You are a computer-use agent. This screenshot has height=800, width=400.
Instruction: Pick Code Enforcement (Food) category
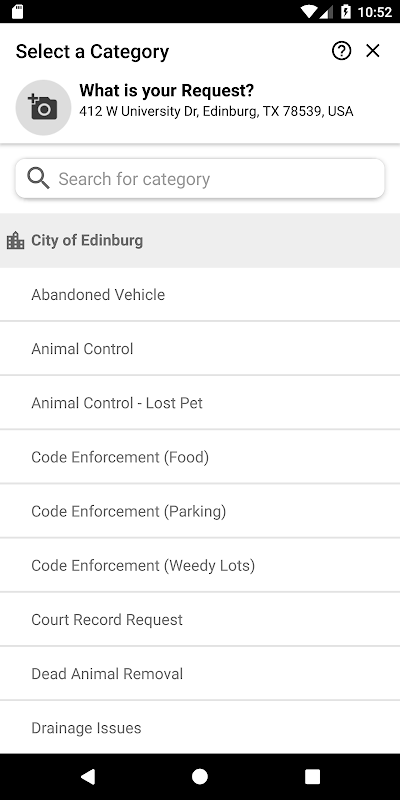[200, 457]
